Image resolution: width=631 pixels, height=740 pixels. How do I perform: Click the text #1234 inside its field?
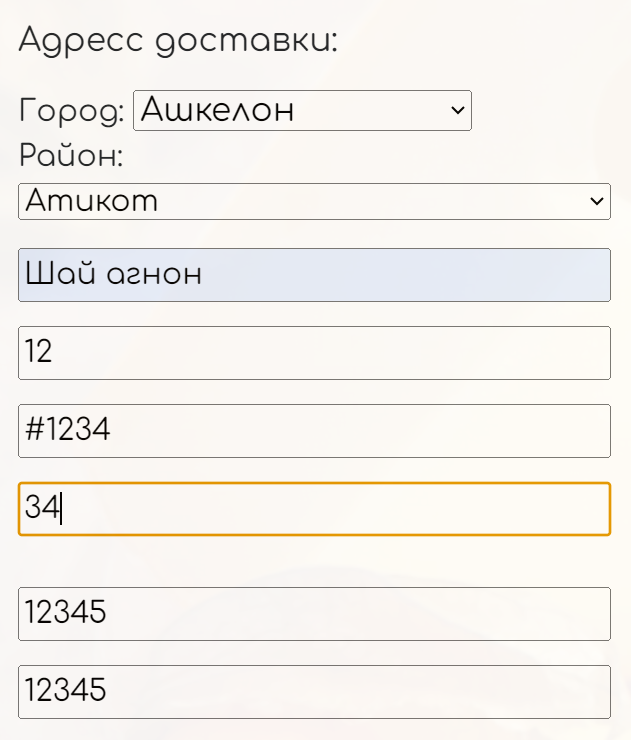click(67, 431)
